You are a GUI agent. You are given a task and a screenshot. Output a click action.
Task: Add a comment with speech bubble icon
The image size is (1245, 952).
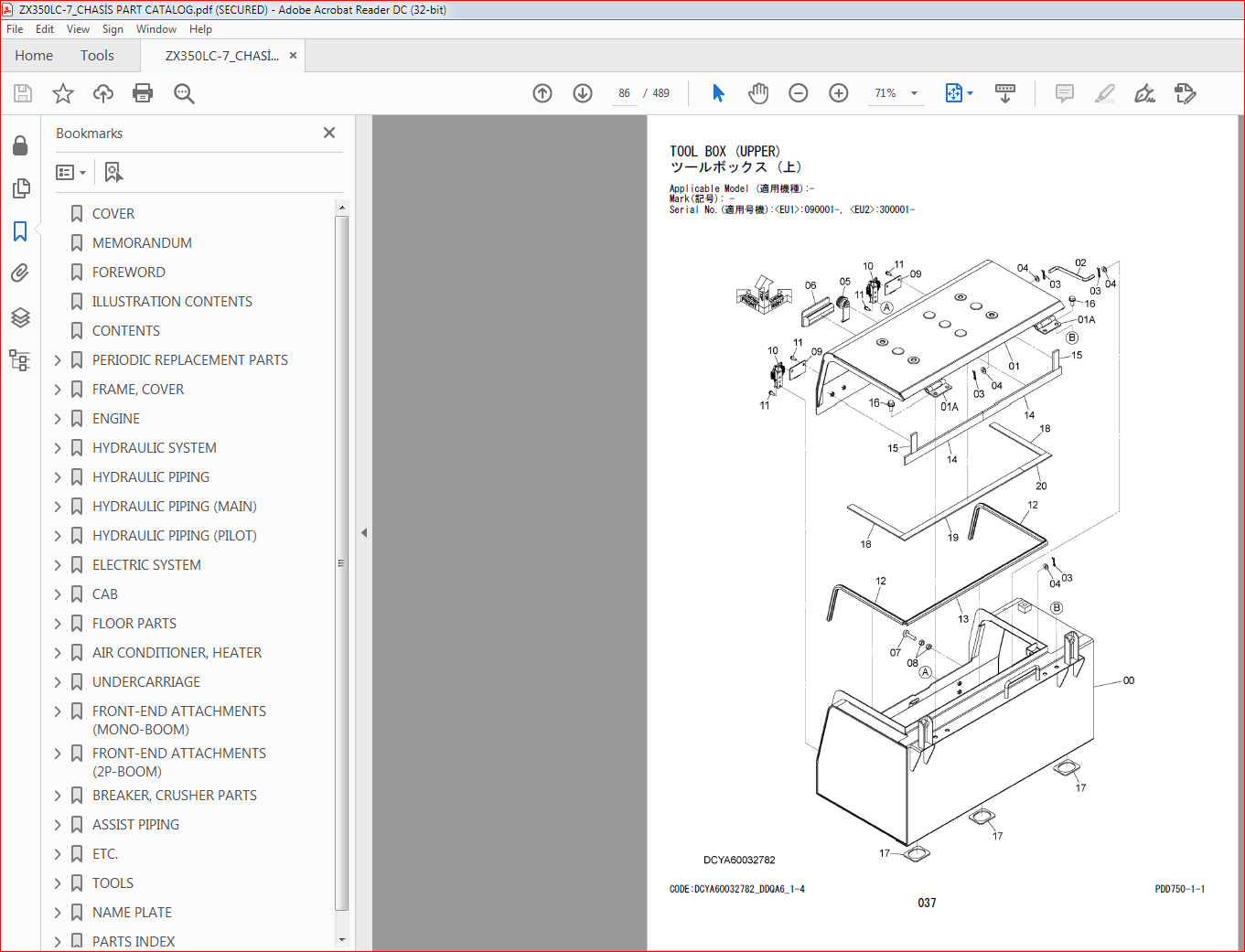click(x=1065, y=93)
